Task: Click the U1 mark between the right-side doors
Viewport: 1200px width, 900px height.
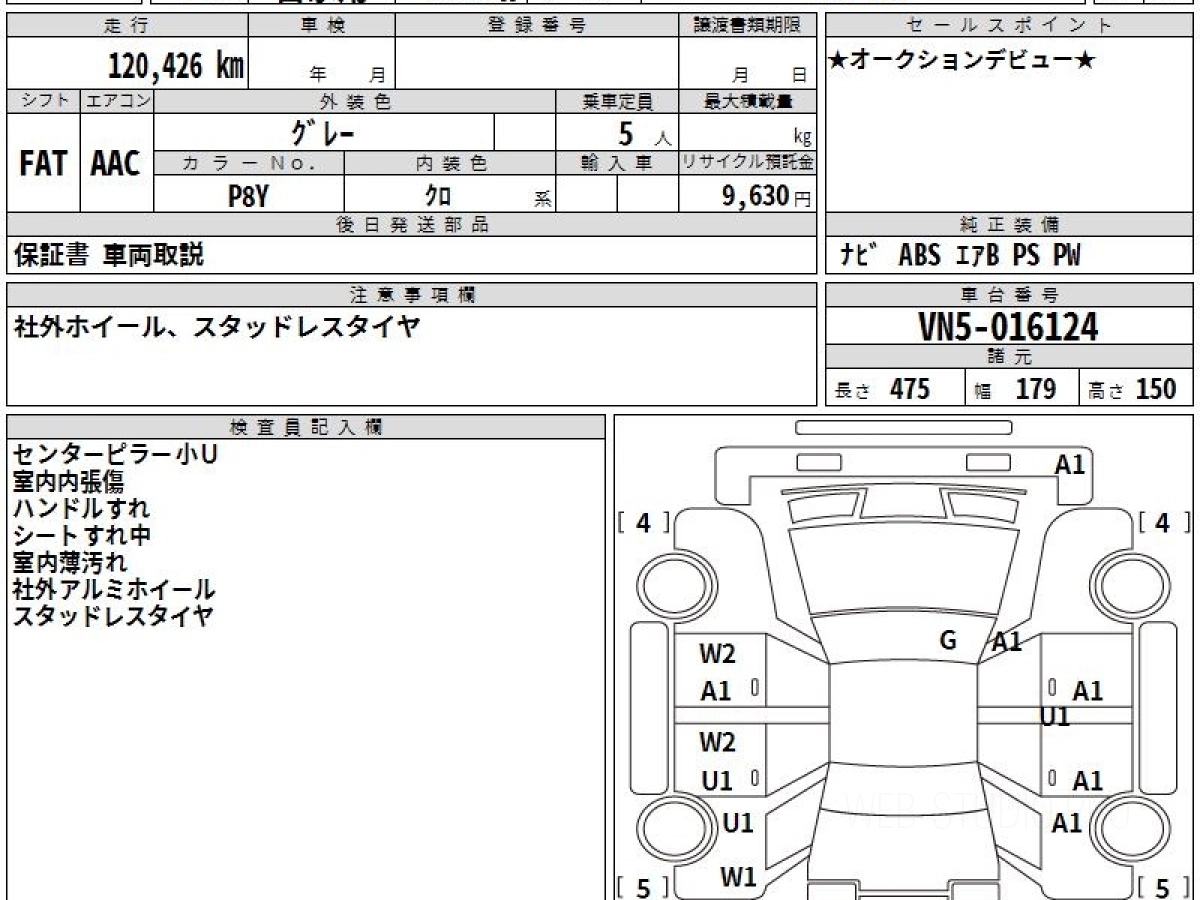Action: [1055, 717]
